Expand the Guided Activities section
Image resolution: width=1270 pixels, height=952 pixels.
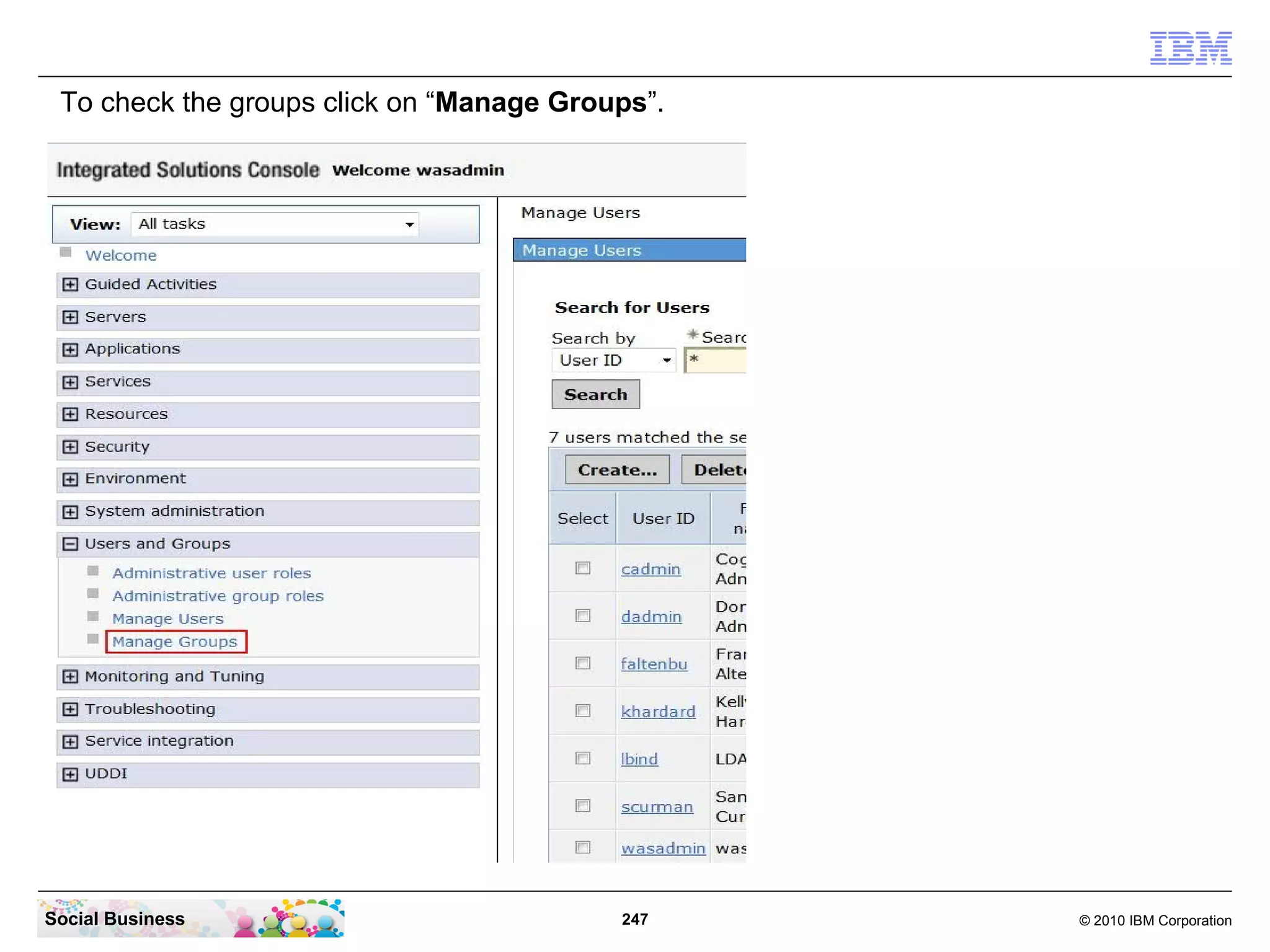click(x=71, y=284)
